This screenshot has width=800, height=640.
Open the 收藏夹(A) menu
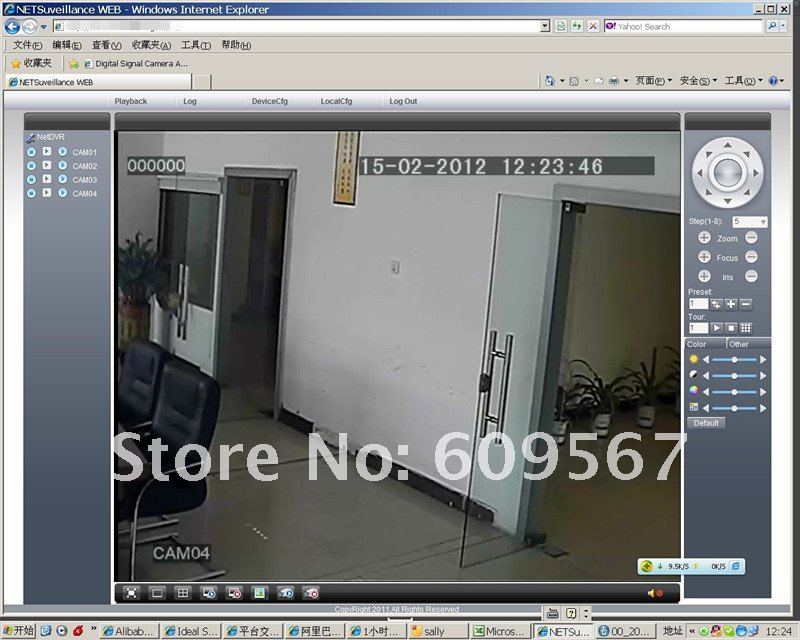(151, 45)
